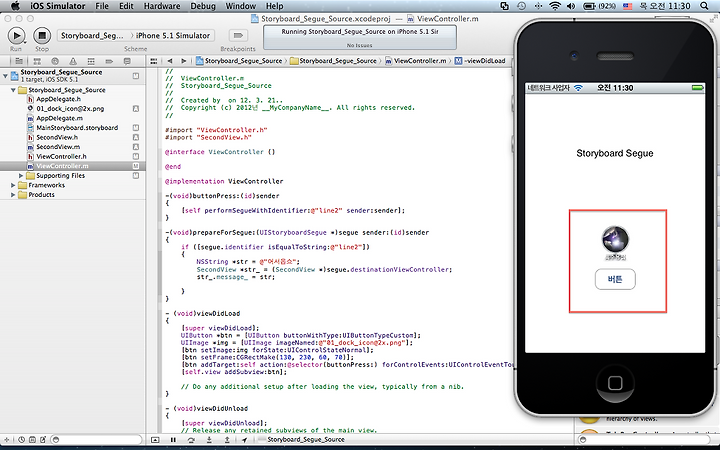Open the iOS Simulator app menu
The image size is (720, 450).
pos(58,6)
